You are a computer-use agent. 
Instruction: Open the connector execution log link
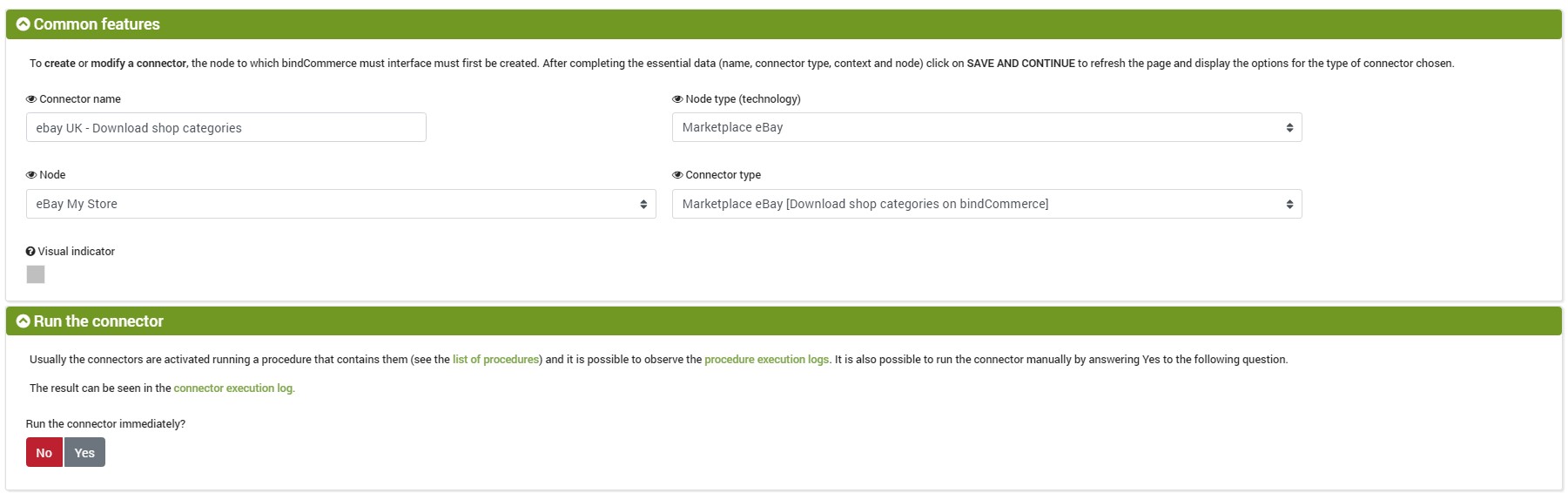tap(234, 388)
